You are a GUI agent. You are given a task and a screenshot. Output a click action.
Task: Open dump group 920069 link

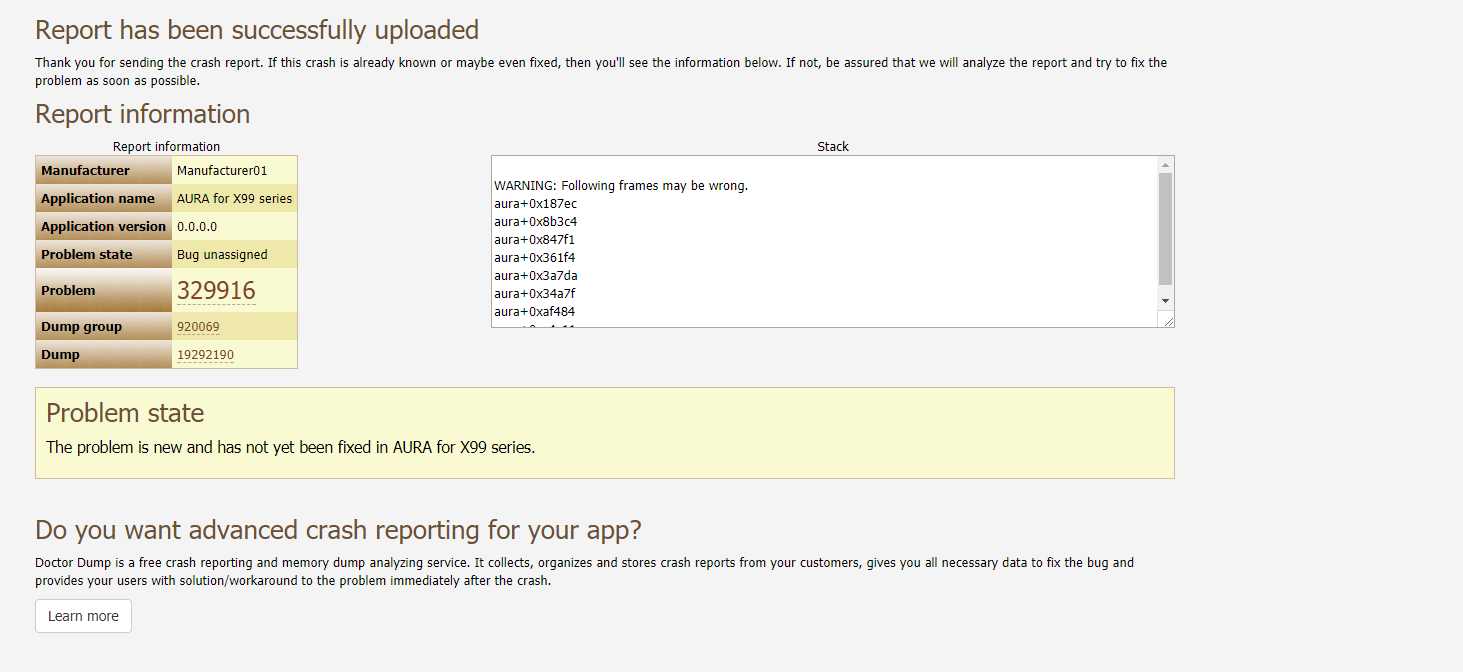[198, 327]
